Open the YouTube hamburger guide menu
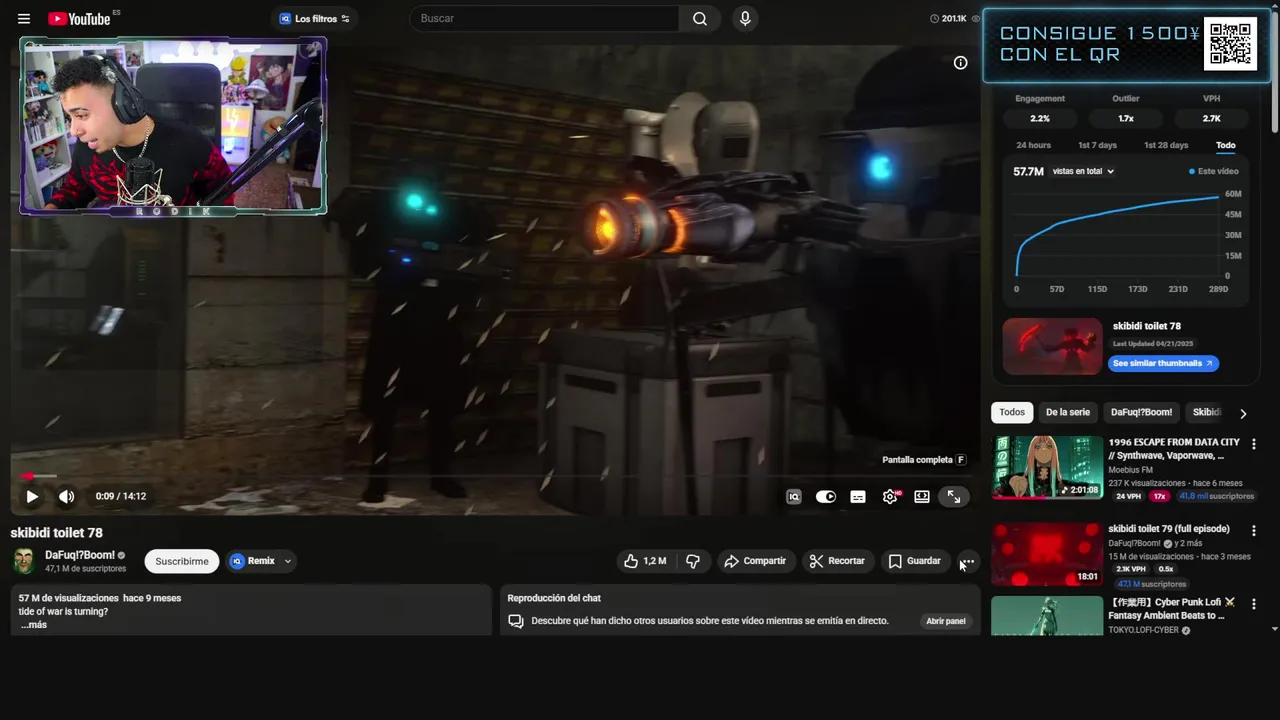Screen dimensions: 1280x720 pos(24,19)
